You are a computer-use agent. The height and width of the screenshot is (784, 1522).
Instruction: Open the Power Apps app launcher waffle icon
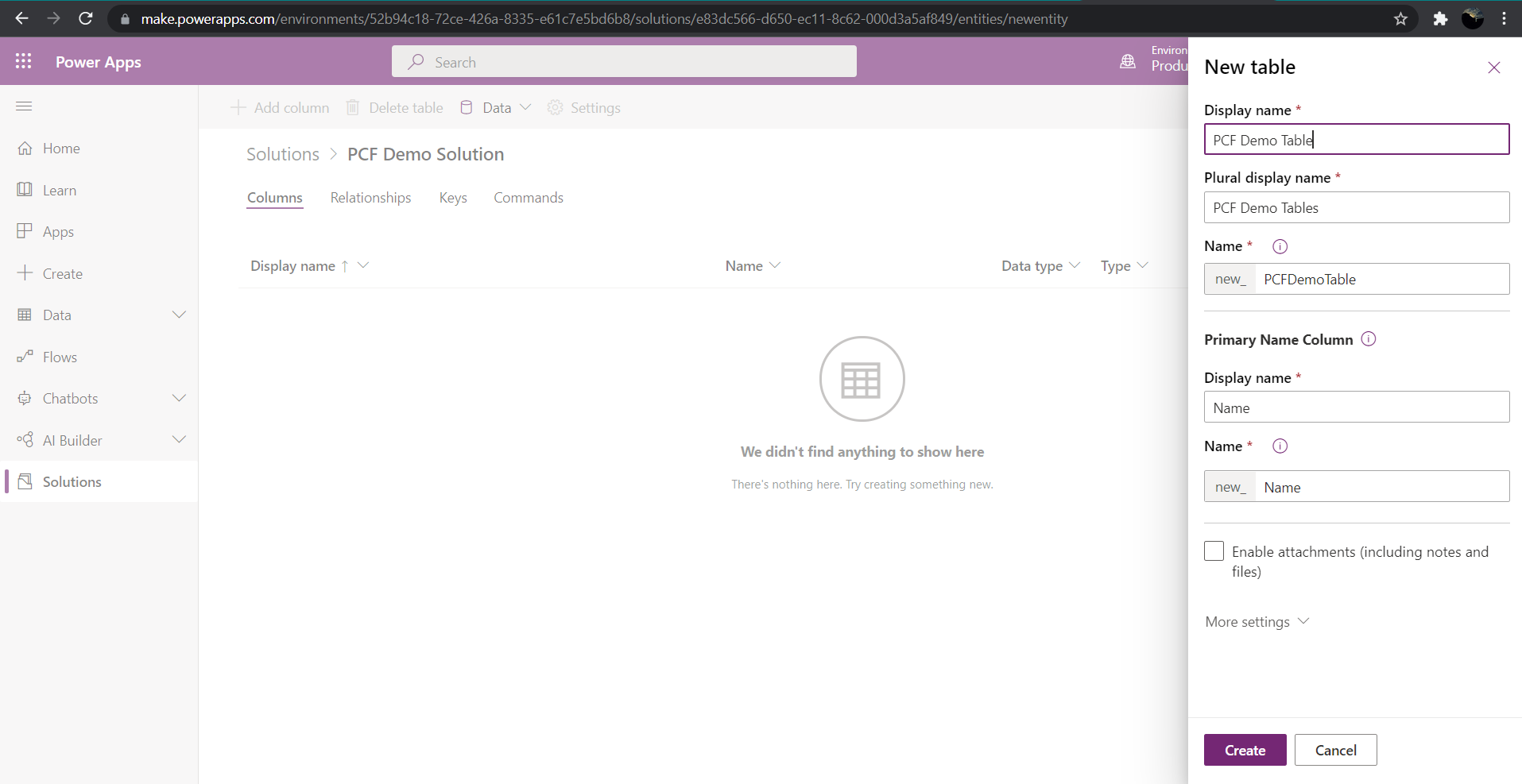pos(24,61)
